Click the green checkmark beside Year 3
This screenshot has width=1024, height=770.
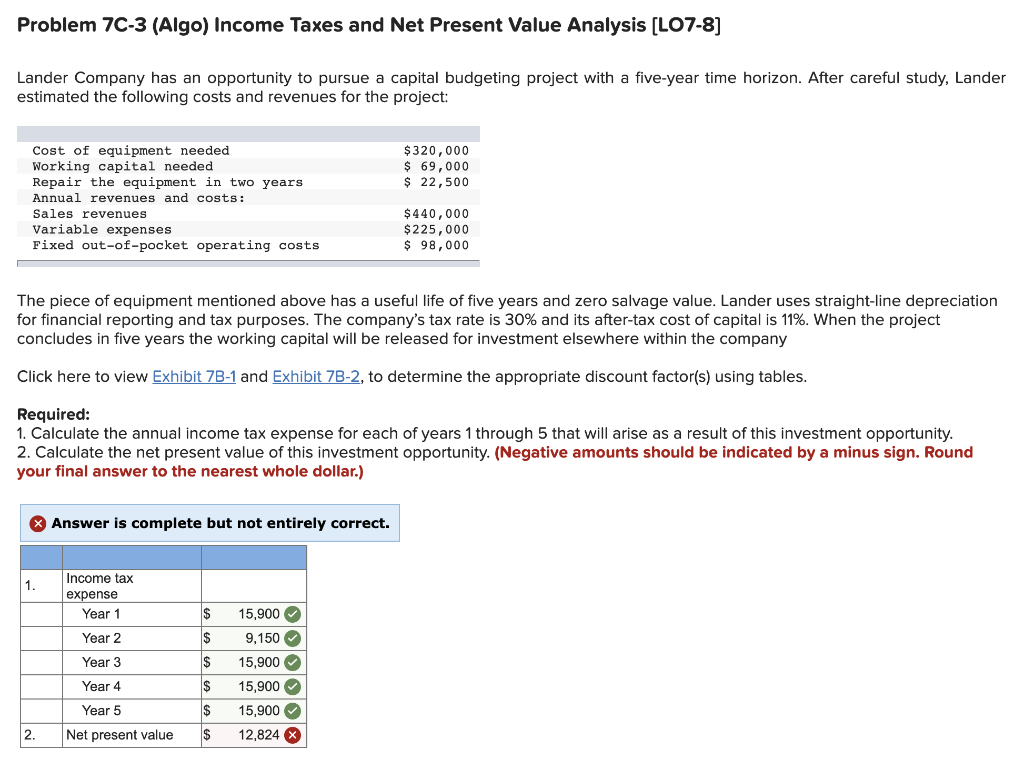(x=293, y=662)
